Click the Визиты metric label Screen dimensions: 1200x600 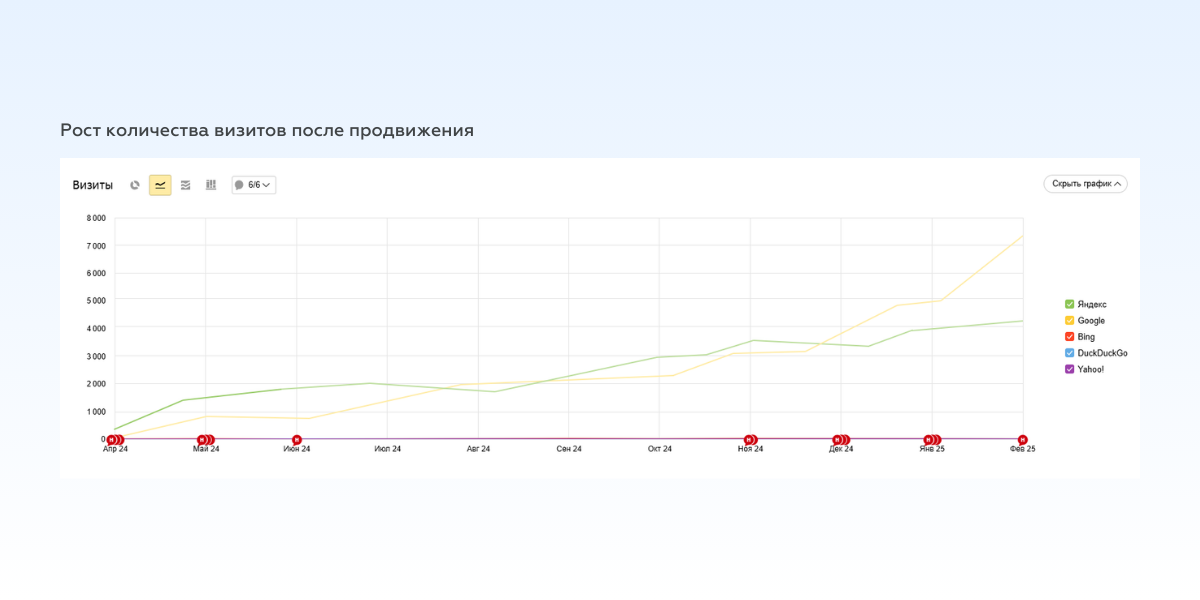pyautogui.click(x=93, y=185)
